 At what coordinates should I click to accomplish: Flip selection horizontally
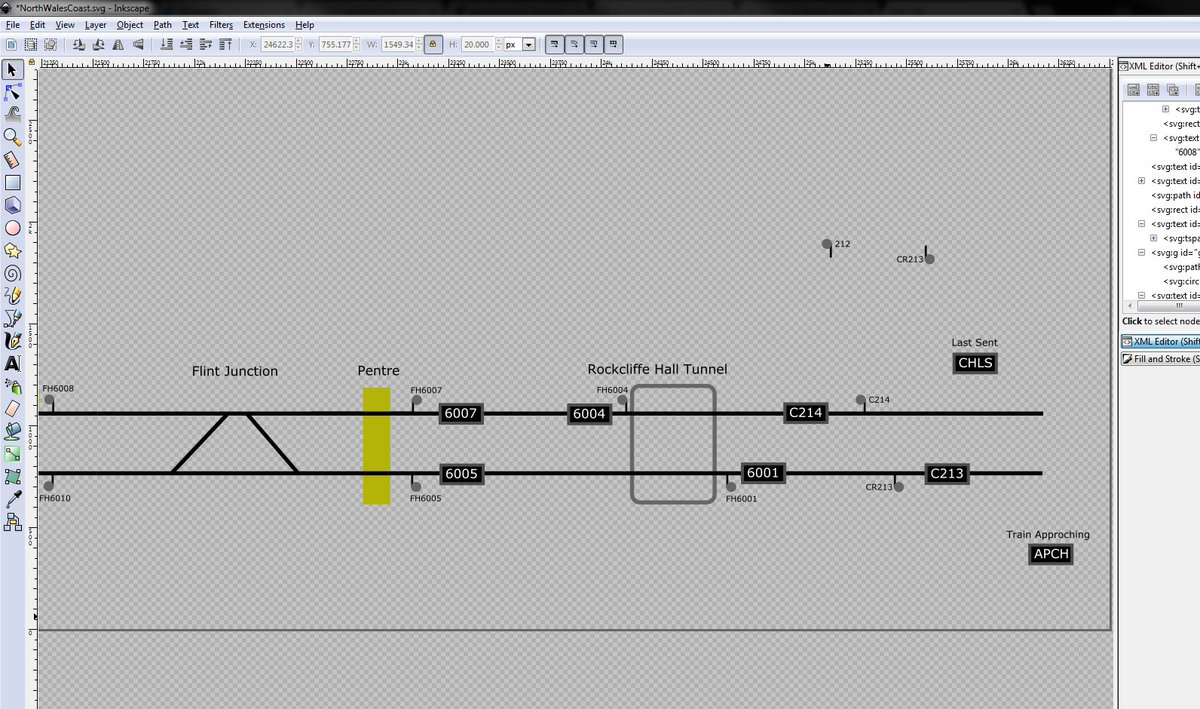coord(118,44)
